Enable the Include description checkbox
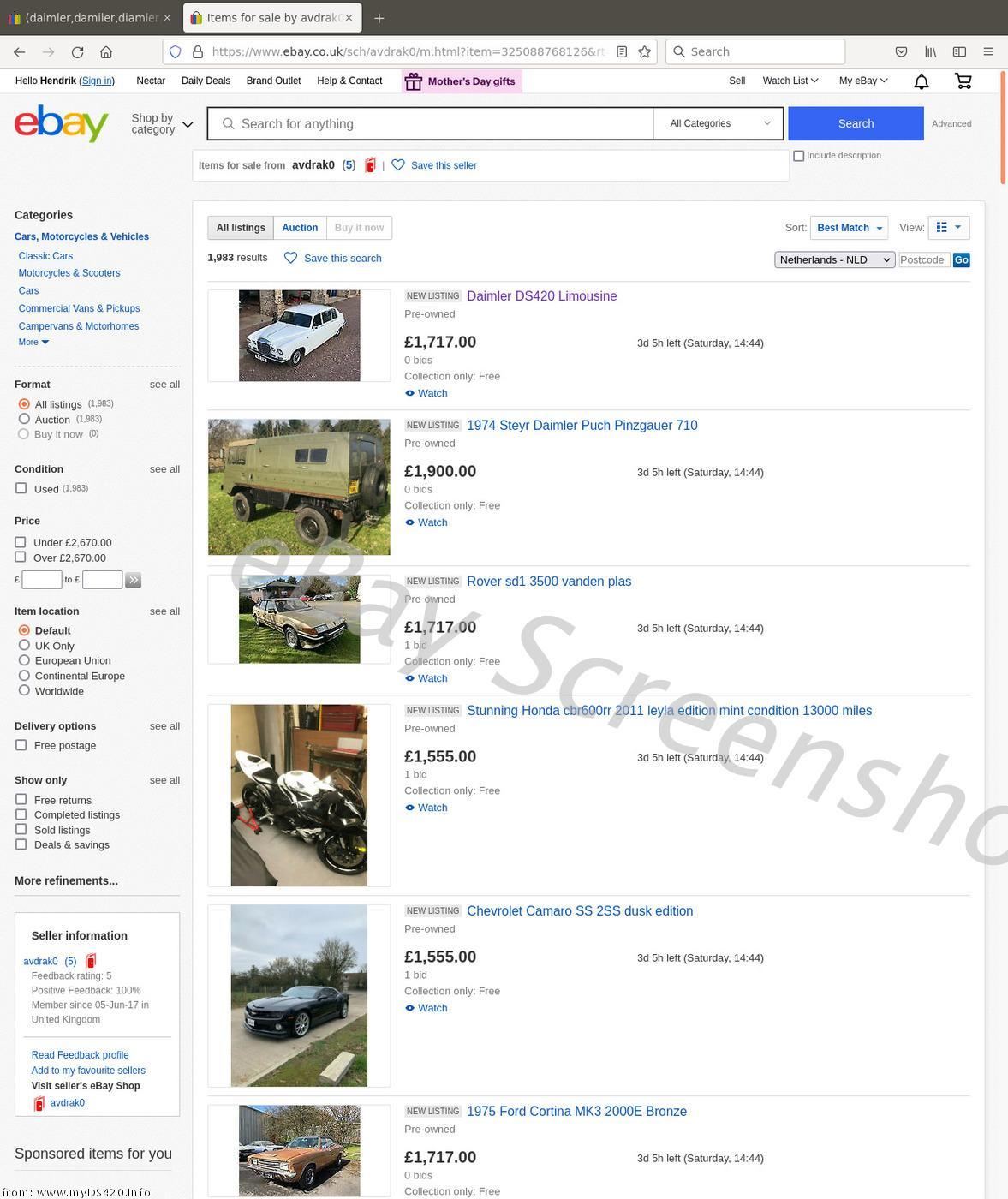This screenshot has height=1199, width=1008. coord(799,156)
